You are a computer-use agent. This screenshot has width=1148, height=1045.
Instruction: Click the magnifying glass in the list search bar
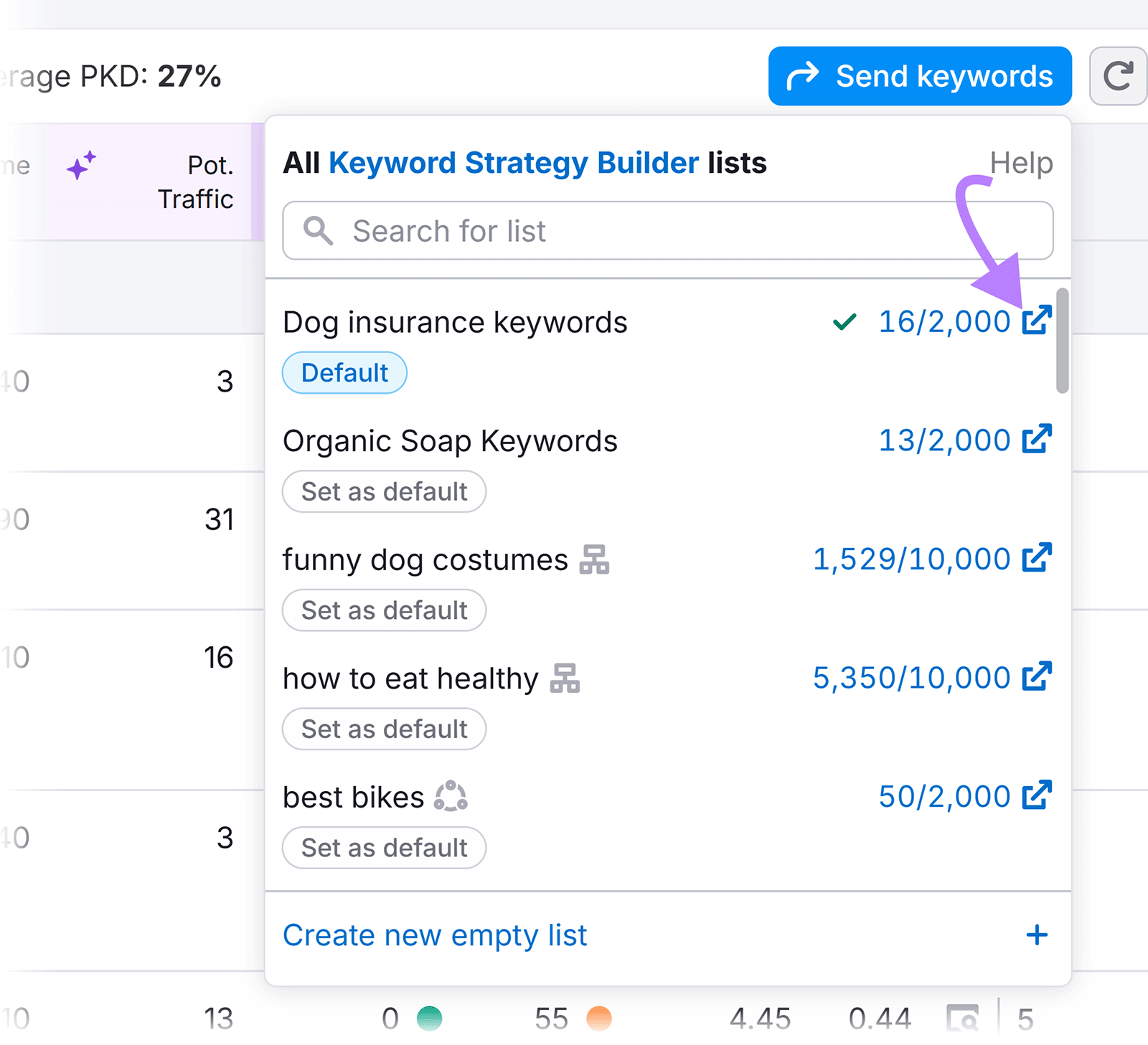[319, 231]
